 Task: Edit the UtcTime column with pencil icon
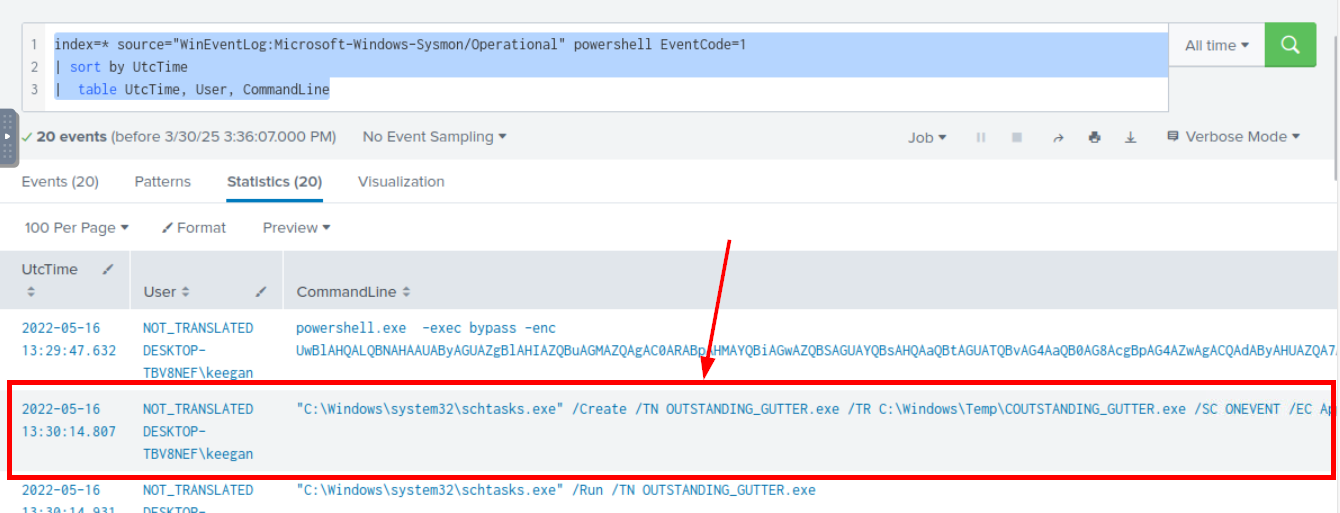click(108, 270)
